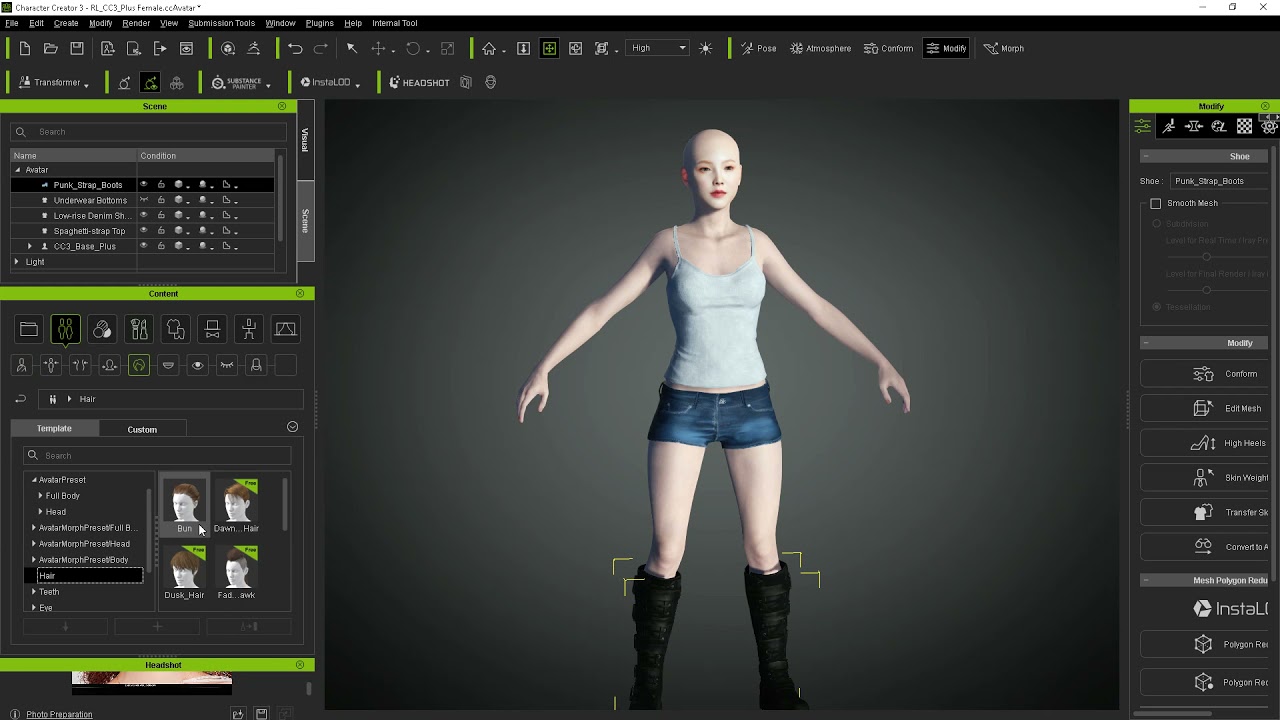Expand the Full Body folder in content tree
Image resolution: width=1280 pixels, height=720 pixels.
[40, 496]
